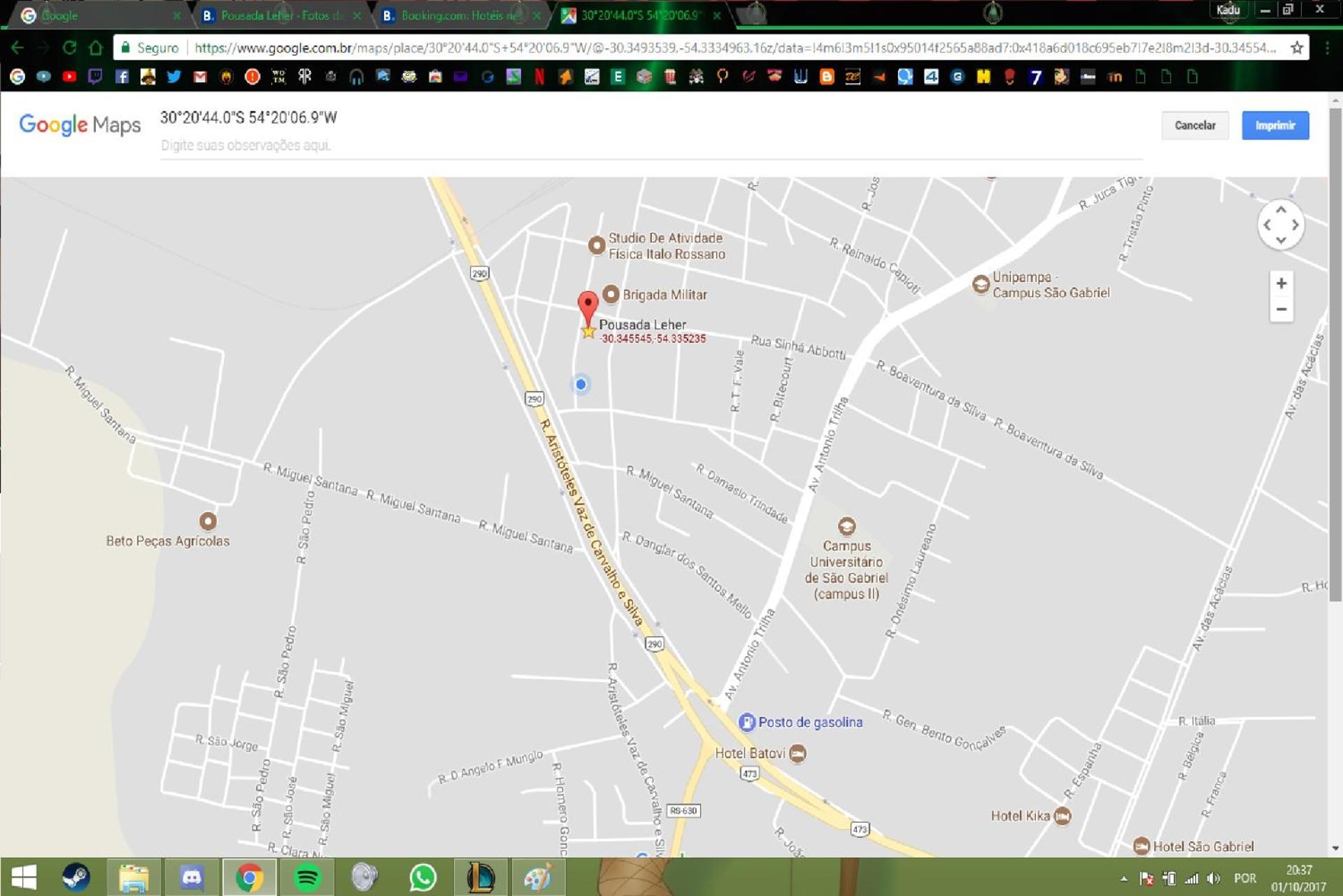Screen dimensions: 1343x896
Task: Open Steam from the taskbar
Action: click(x=76, y=877)
